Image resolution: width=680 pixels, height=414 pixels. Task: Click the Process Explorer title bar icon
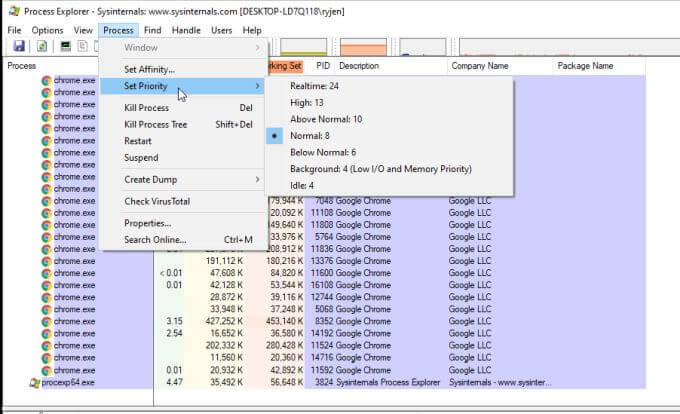tap(14, 10)
